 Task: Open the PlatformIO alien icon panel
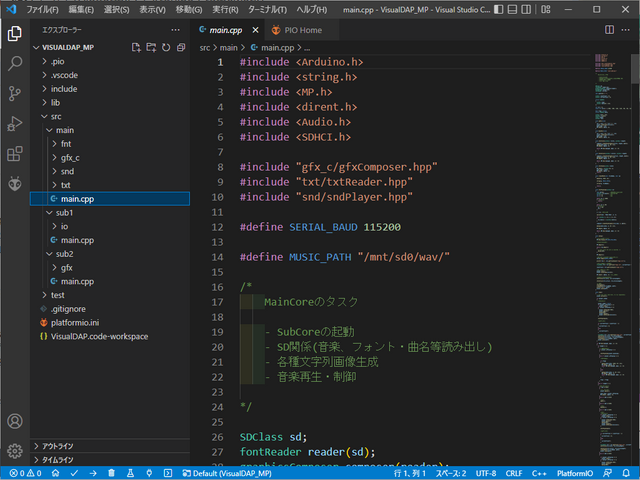(x=15, y=184)
